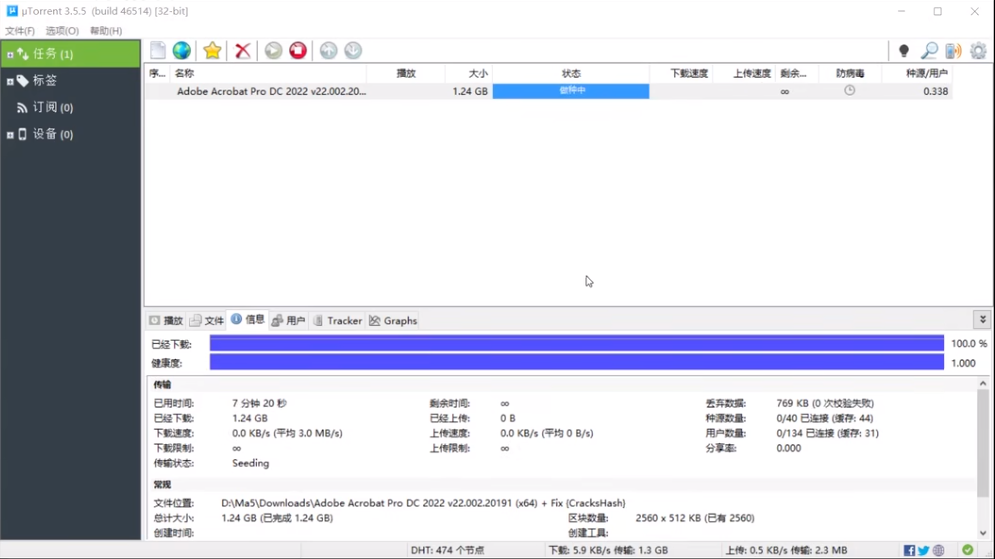Sort by the 下载速度 column header
This screenshot has width=995, height=559.
click(682, 74)
